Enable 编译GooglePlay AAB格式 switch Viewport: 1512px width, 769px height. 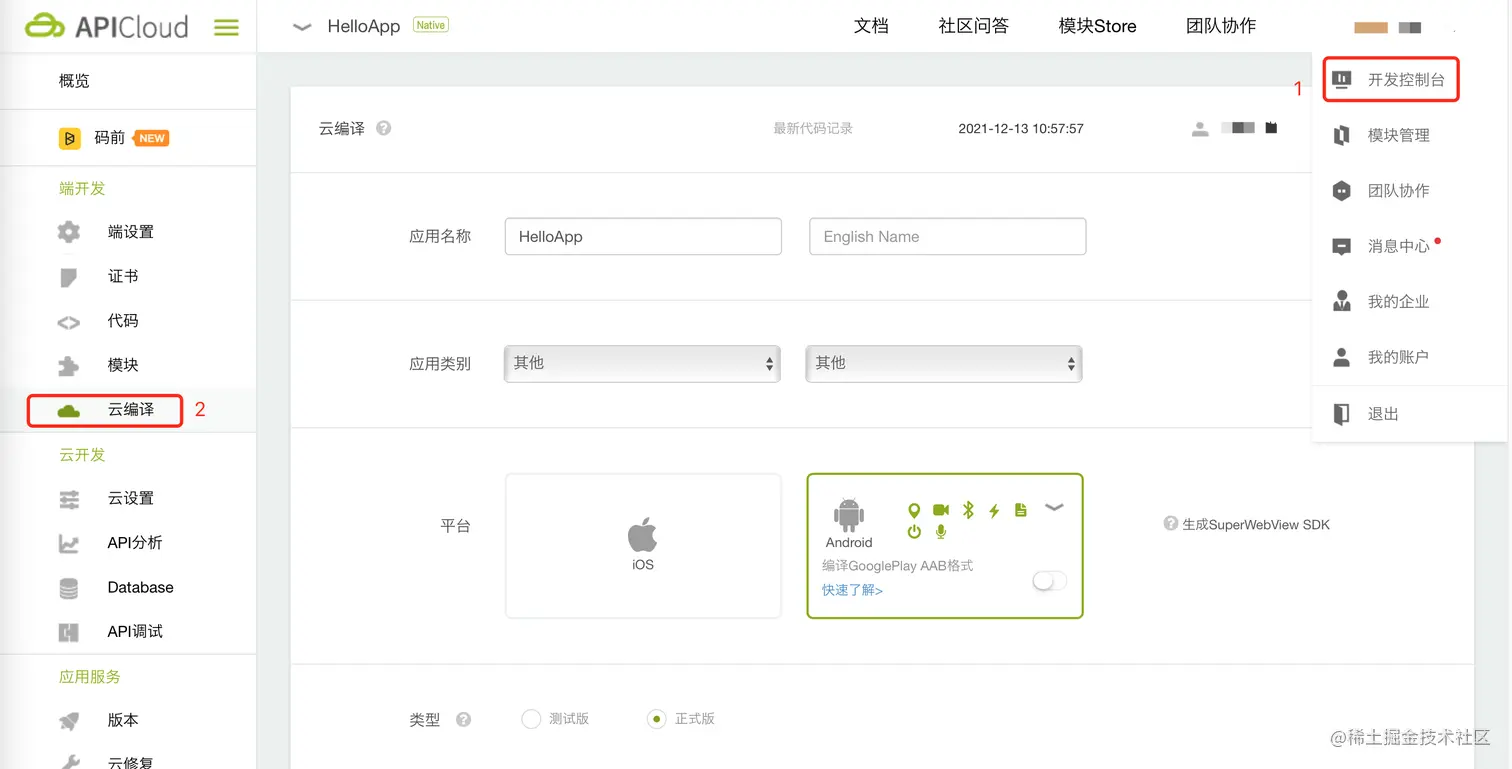click(1048, 580)
